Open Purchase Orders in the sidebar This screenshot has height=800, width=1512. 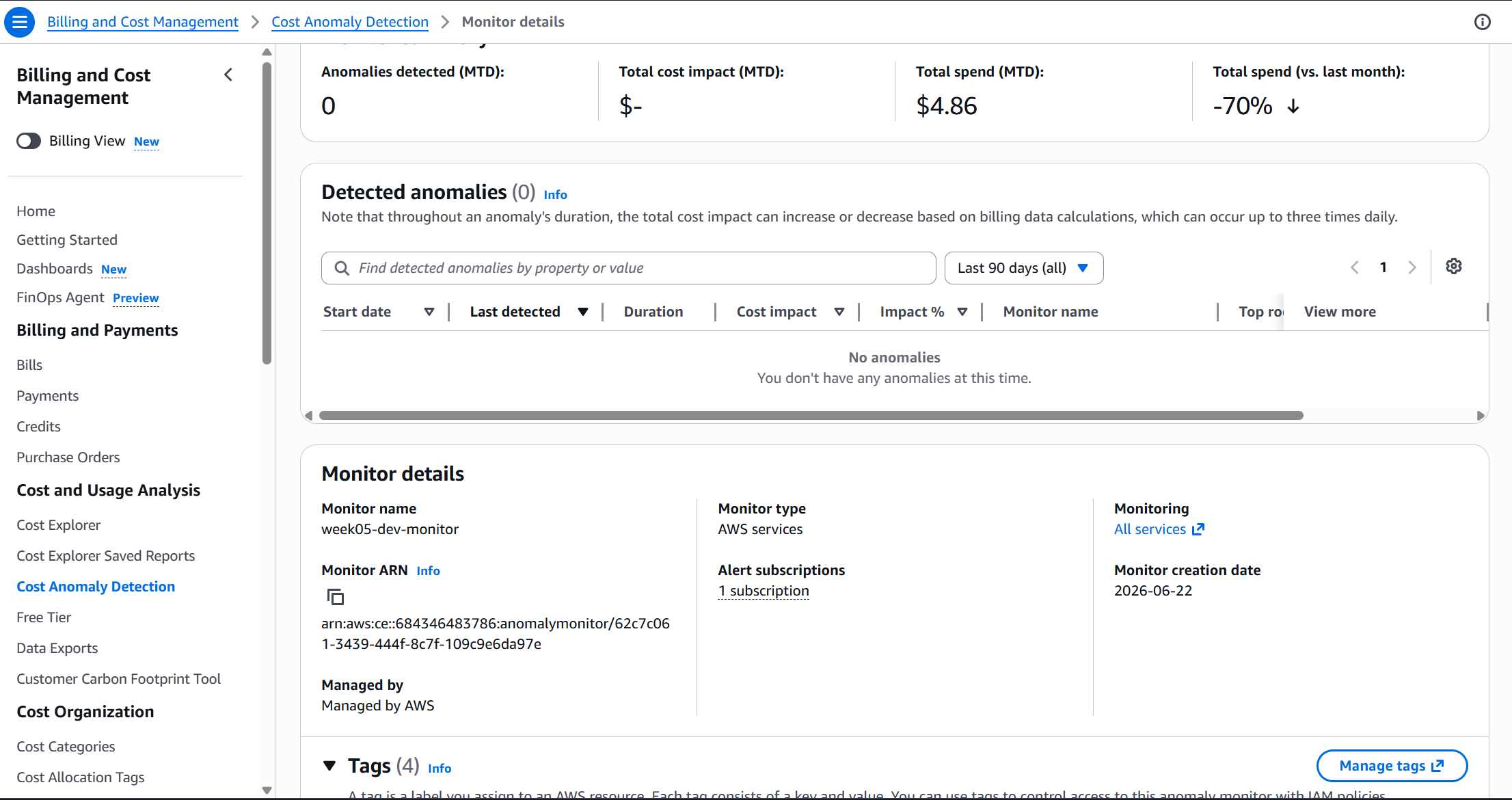pyautogui.click(x=68, y=457)
